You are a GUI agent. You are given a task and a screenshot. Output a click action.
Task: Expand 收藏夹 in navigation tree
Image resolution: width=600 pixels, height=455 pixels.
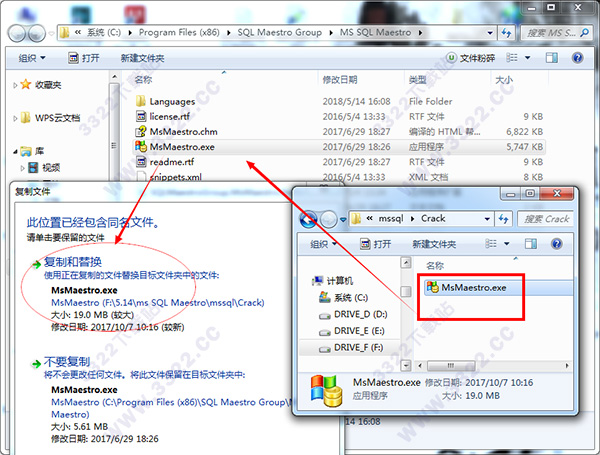(15, 85)
